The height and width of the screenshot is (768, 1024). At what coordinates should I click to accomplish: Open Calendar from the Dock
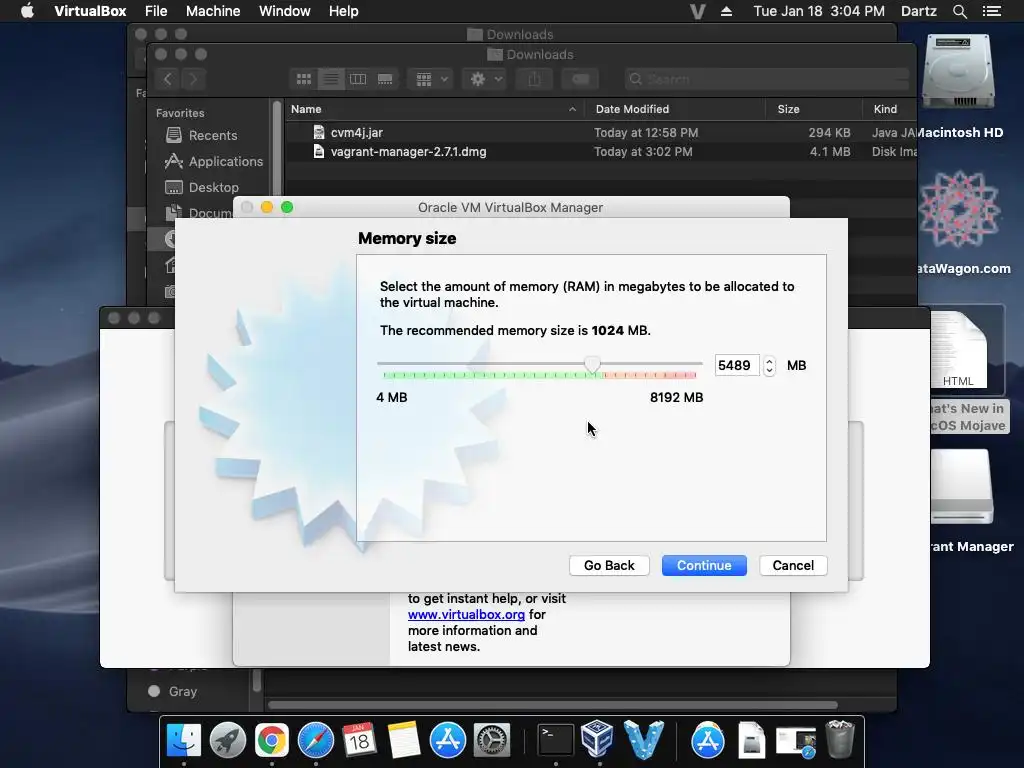click(359, 741)
